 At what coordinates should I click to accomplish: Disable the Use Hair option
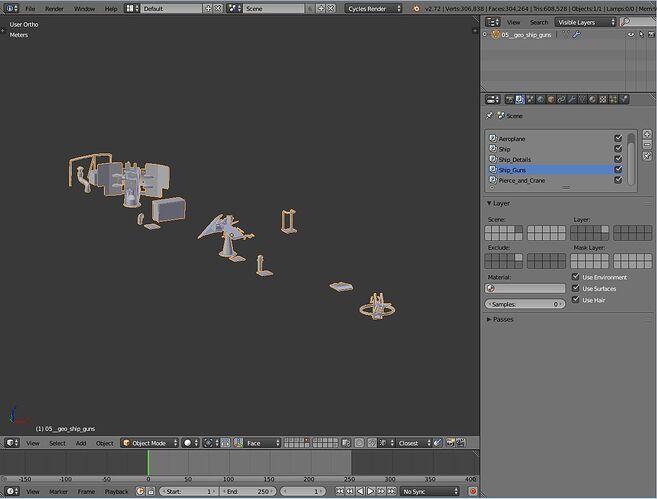[x=576, y=300]
